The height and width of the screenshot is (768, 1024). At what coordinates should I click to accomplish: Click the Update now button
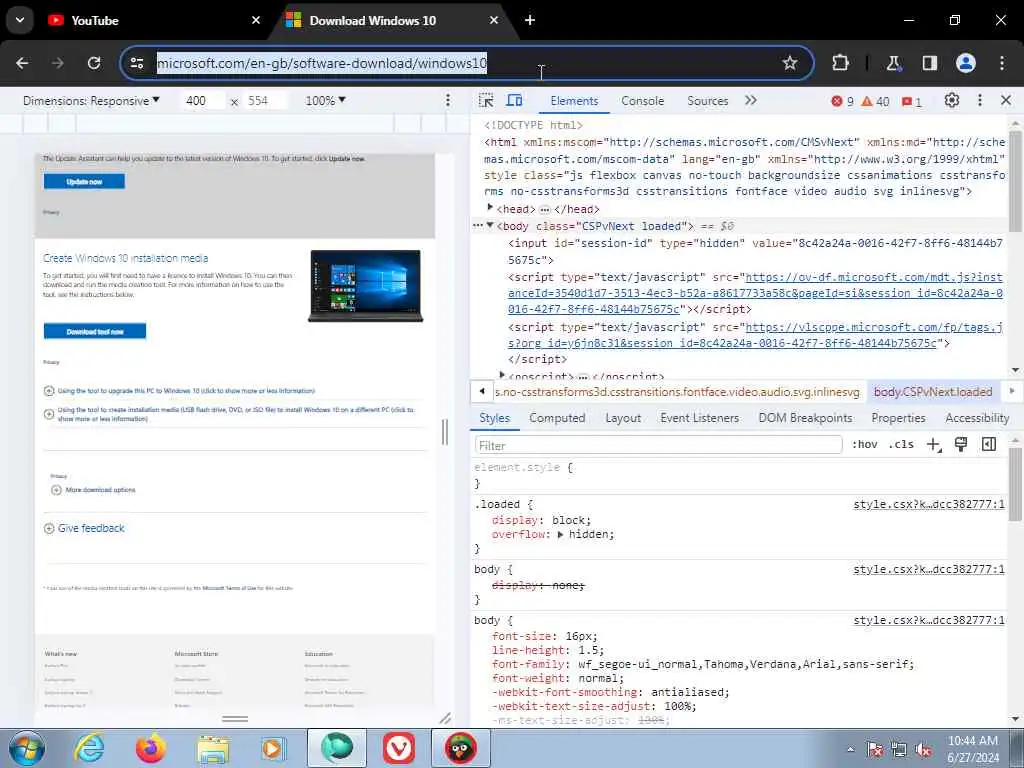(x=84, y=182)
